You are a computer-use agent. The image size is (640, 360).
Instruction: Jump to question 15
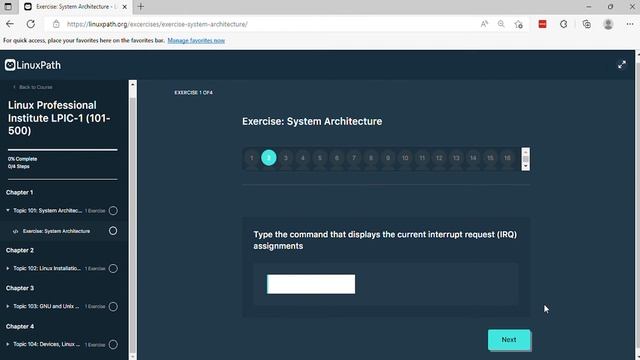(x=490, y=158)
